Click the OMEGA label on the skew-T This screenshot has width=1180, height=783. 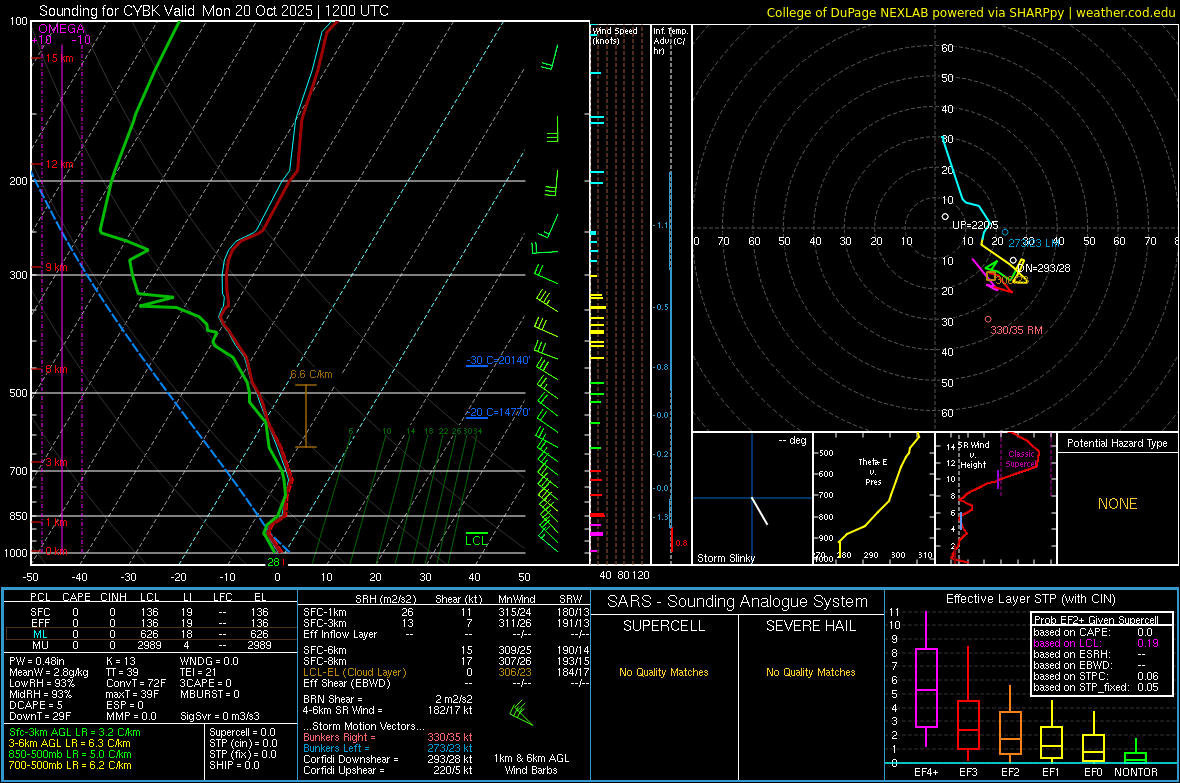62,29
